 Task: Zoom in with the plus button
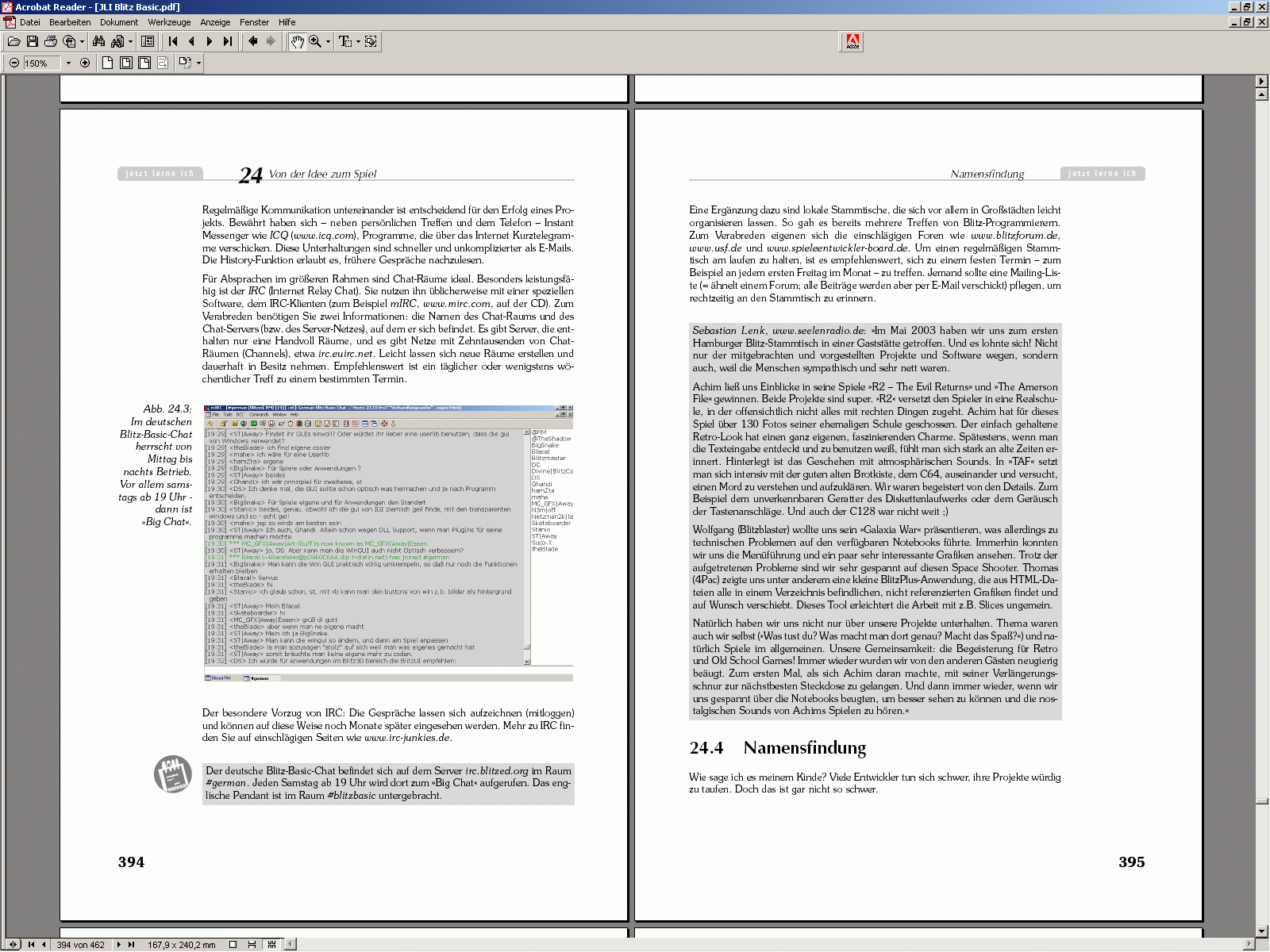[85, 63]
